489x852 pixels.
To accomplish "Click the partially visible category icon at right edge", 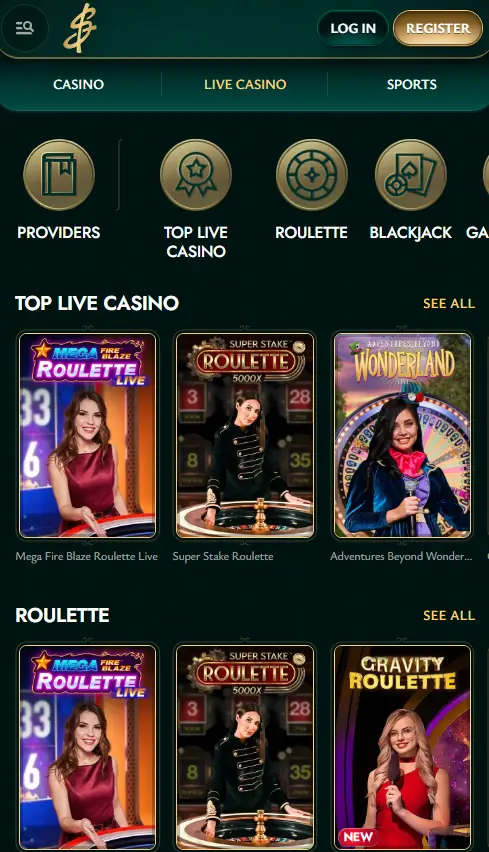I will click(485, 175).
